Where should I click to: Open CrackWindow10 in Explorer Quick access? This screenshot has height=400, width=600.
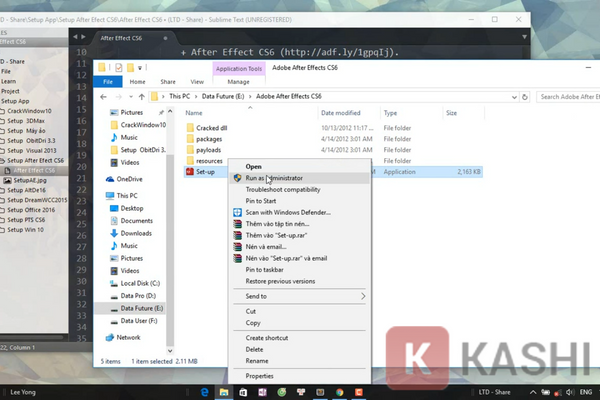pyautogui.click(x=143, y=125)
